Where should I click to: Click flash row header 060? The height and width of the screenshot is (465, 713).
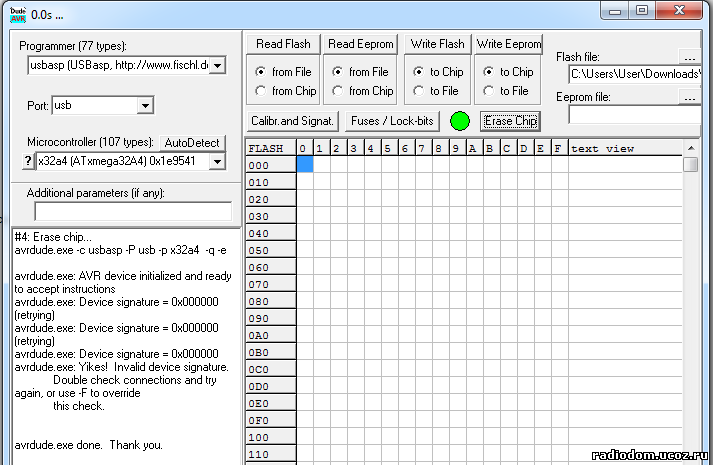(x=271, y=267)
